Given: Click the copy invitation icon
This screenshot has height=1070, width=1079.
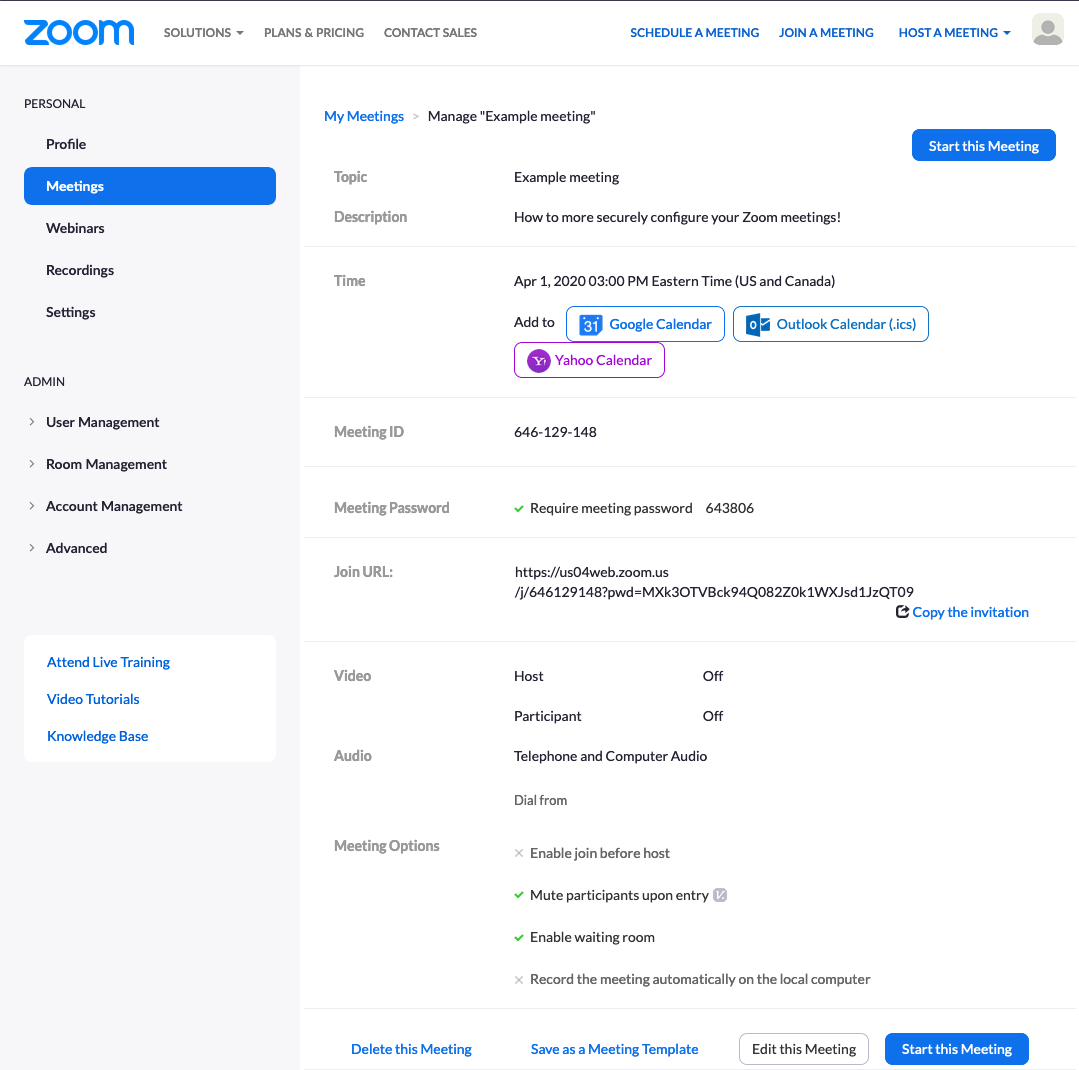Looking at the screenshot, I should (x=902, y=612).
